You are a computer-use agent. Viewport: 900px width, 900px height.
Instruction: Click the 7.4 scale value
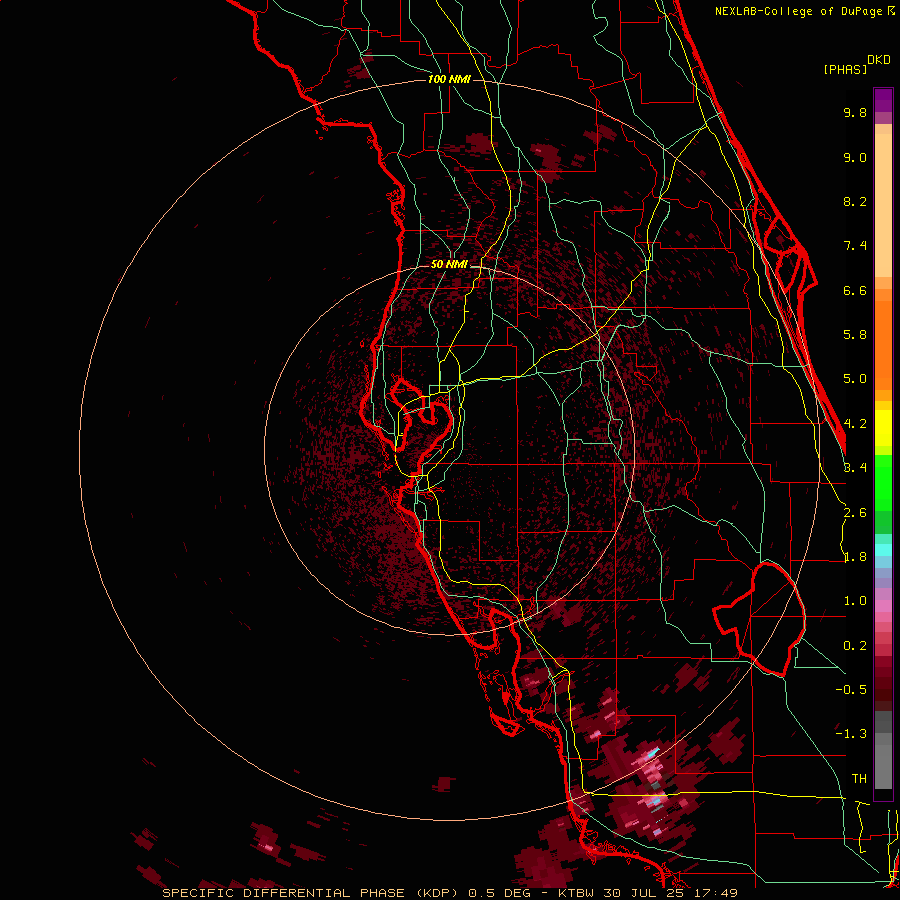point(855,246)
